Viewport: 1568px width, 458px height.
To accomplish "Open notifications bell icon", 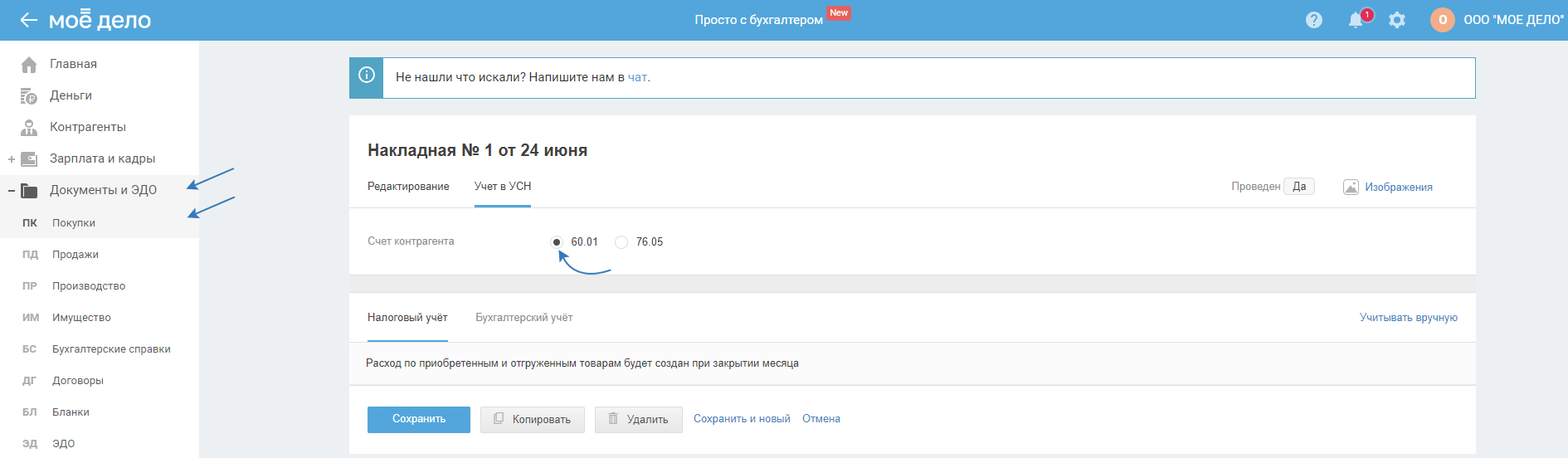I will (x=1356, y=20).
